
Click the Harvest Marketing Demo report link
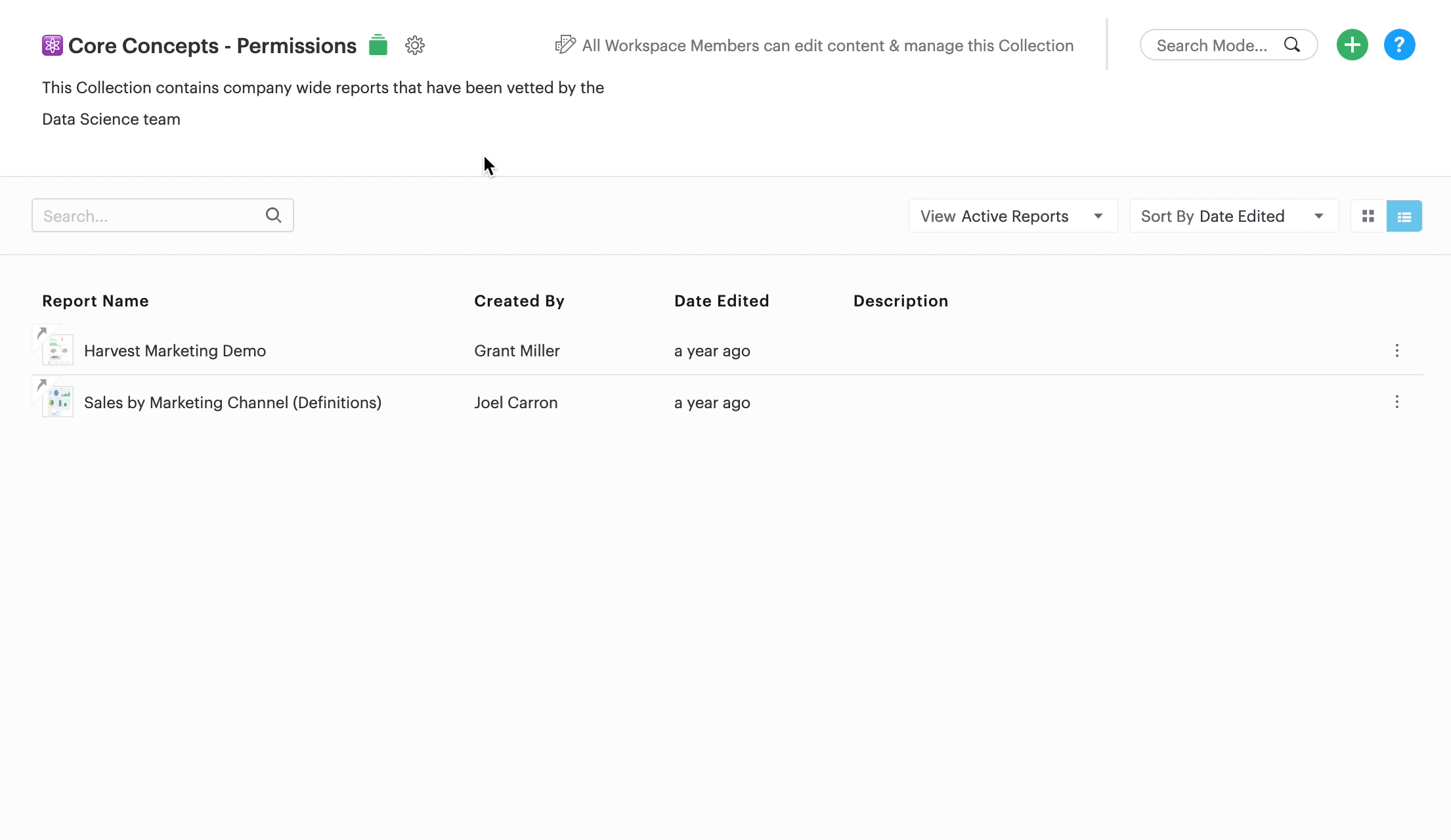pyautogui.click(x=175, y=351)
